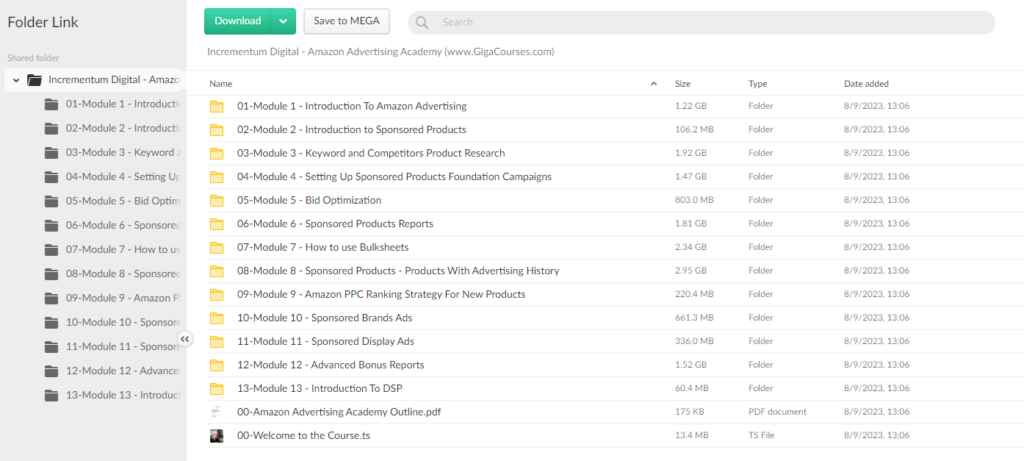The height and width of the screenshot is (461, 1024).
Task: Click the PDF file icon of Academy Outline
Action: tap(217, 412)
